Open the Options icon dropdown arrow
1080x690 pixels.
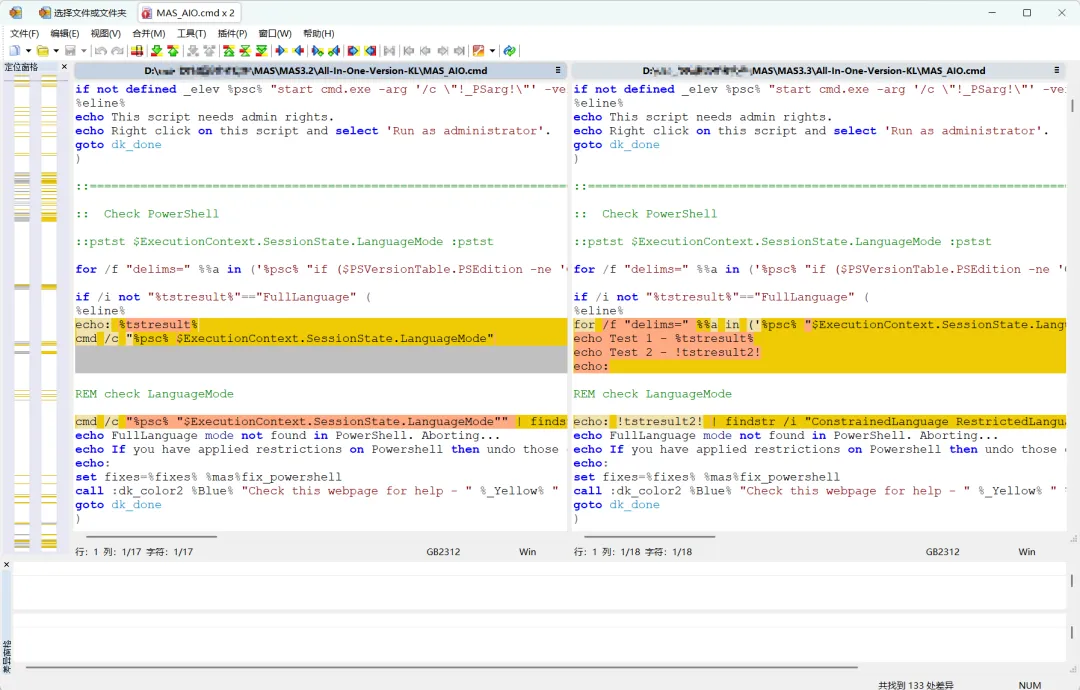pos(492,51)
